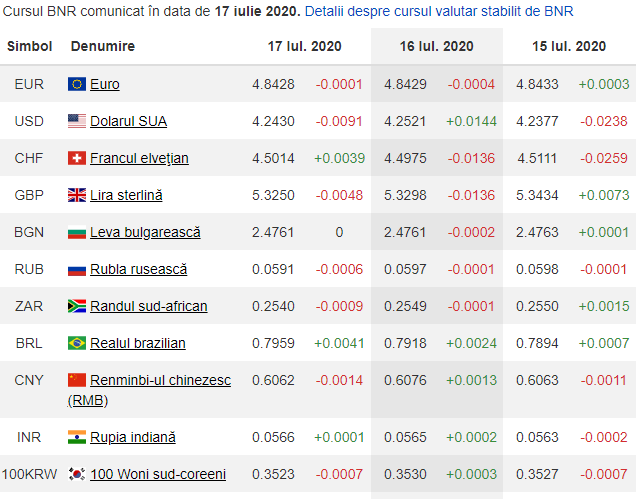This screenshot has height=499, width=641.
Task: Open the Francul elvețian link
Action: pos(139,158)
